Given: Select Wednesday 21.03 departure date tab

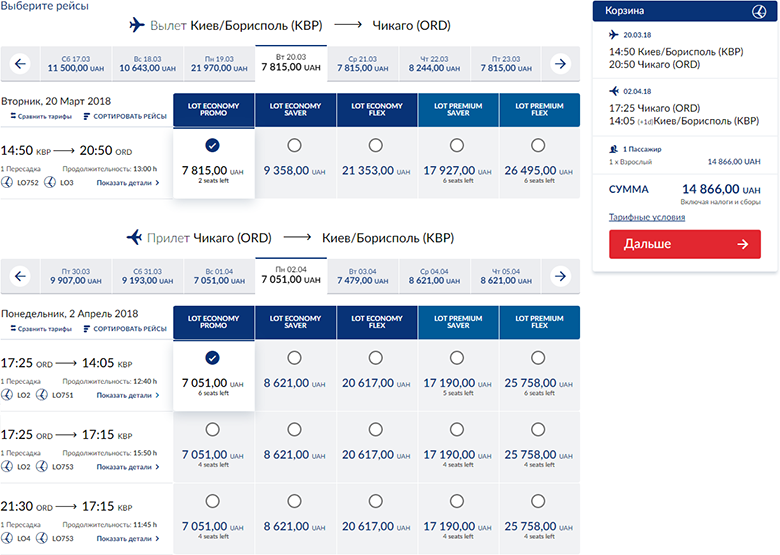Looking at the screenshot, I should click(x=356, y=64).
